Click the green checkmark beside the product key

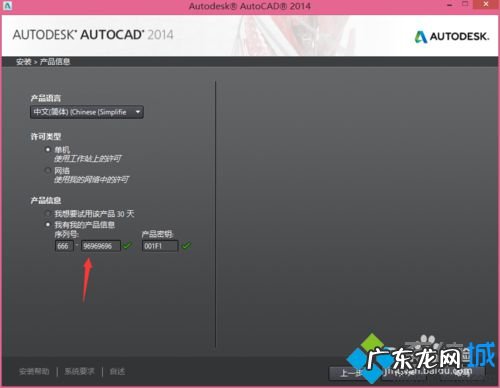[x=186, y=246]
